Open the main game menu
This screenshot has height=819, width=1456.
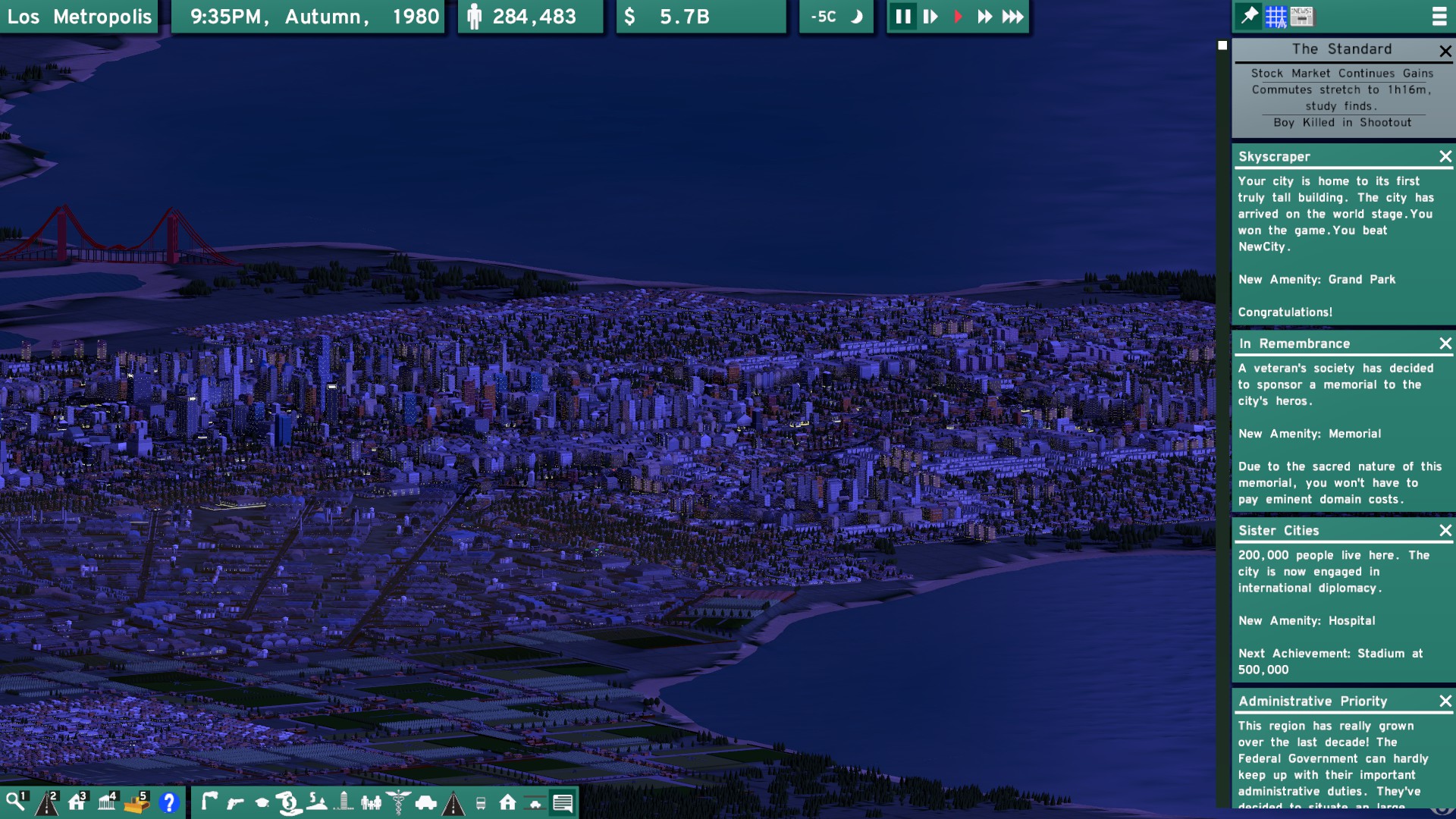[x=1439, y=17]
